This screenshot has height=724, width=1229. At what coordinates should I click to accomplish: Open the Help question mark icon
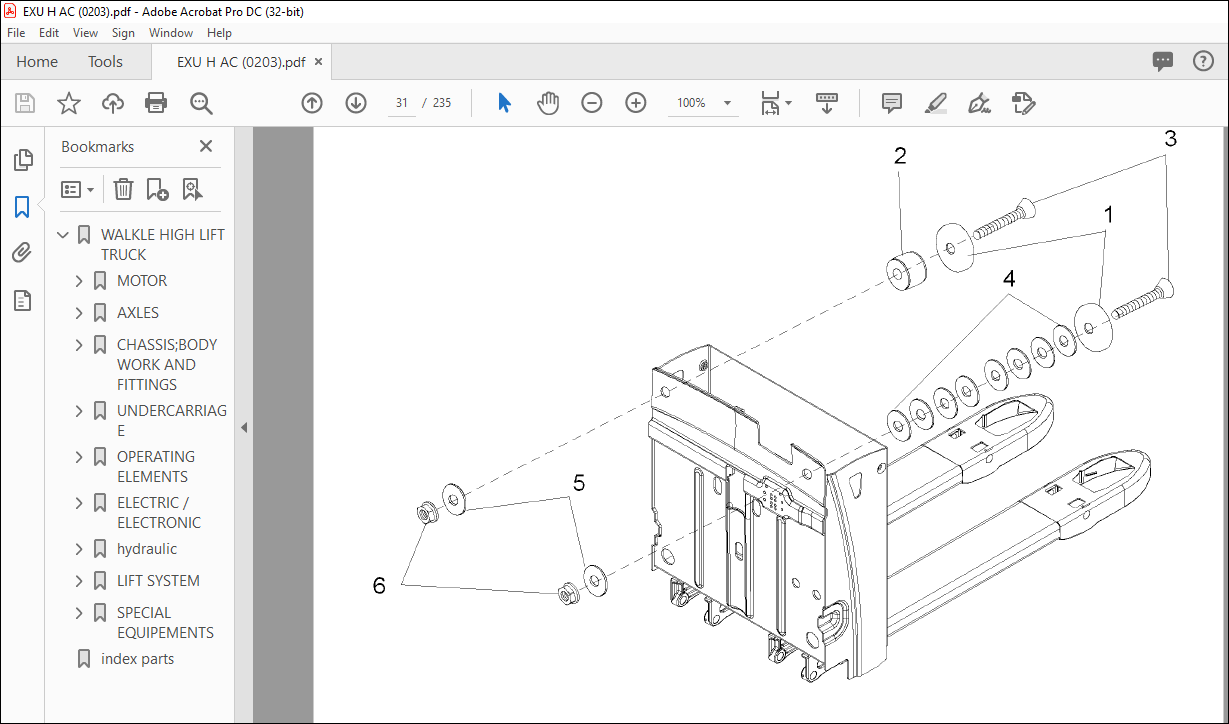(x=1203, y=61)
